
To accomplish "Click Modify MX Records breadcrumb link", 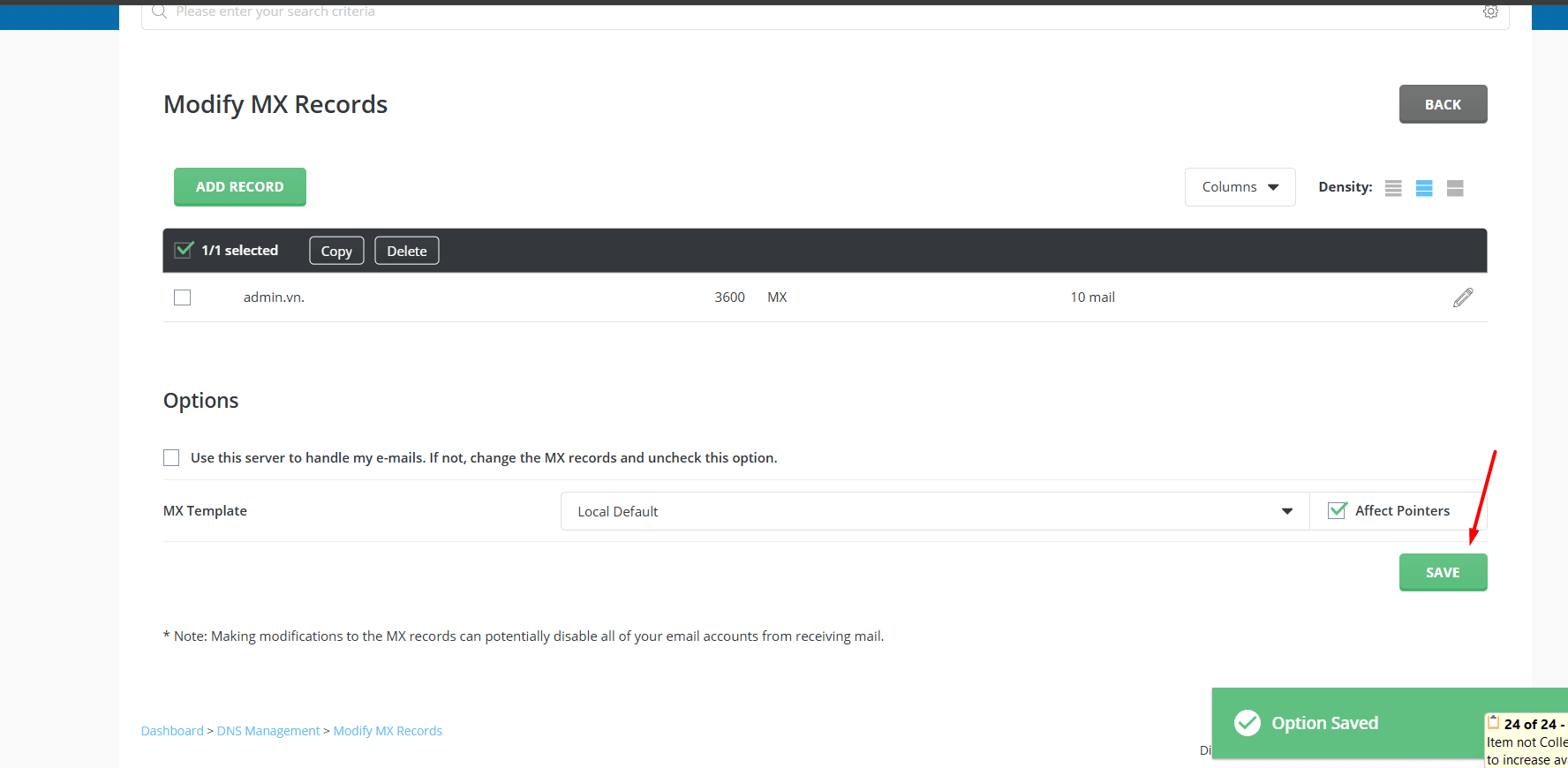I will pos(388,731).
